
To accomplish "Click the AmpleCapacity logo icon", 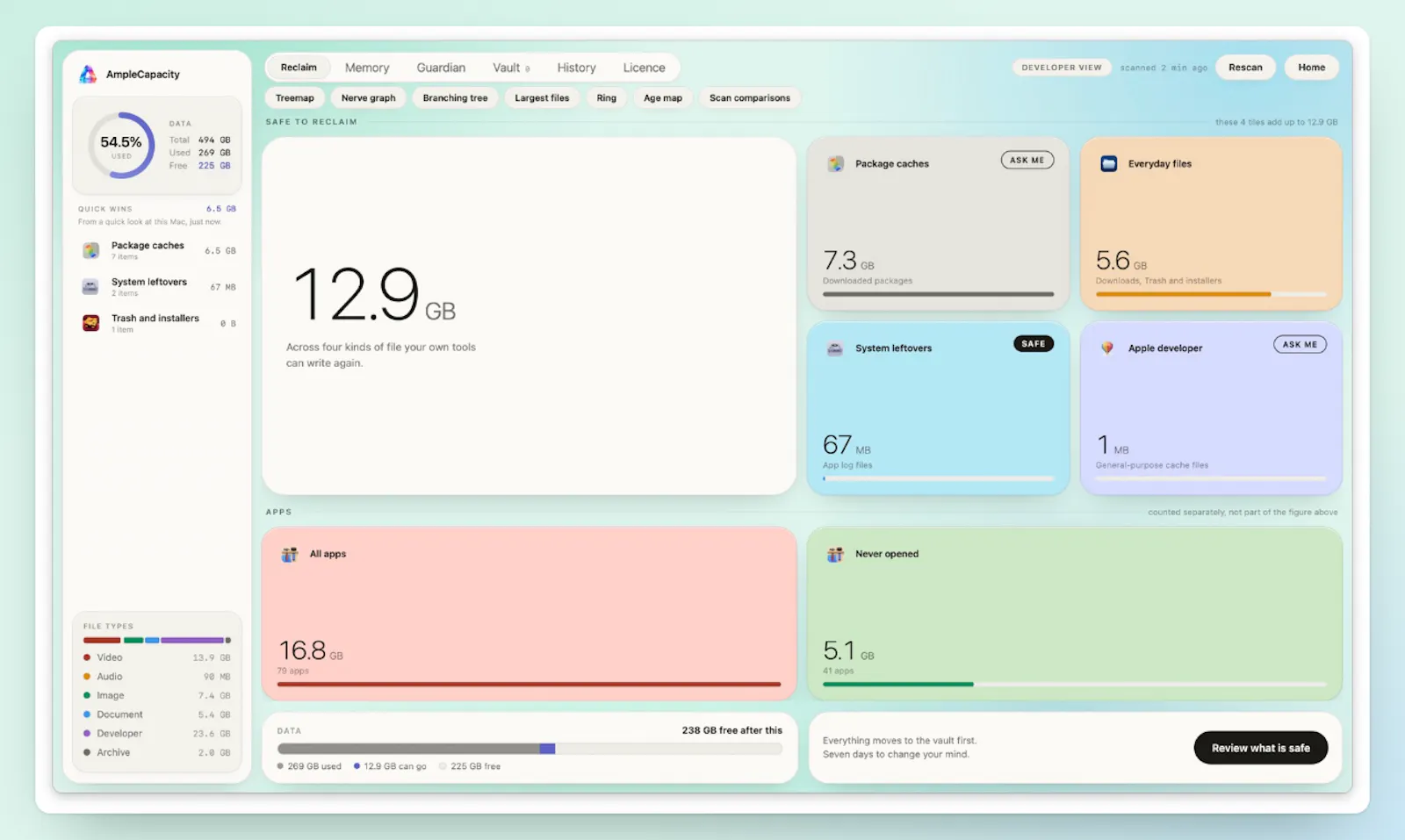I will 88,75.
